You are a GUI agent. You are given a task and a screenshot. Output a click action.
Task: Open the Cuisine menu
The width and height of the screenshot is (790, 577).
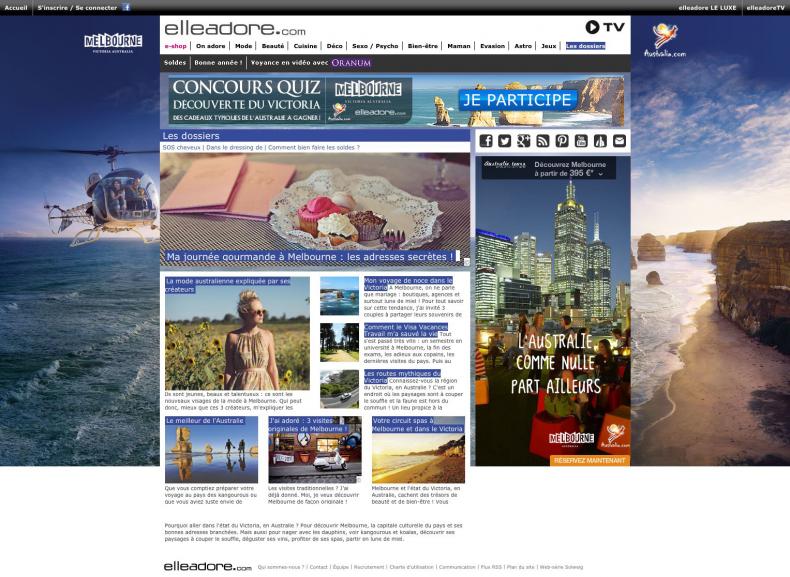pyautogui.click(x=305, y=46)
